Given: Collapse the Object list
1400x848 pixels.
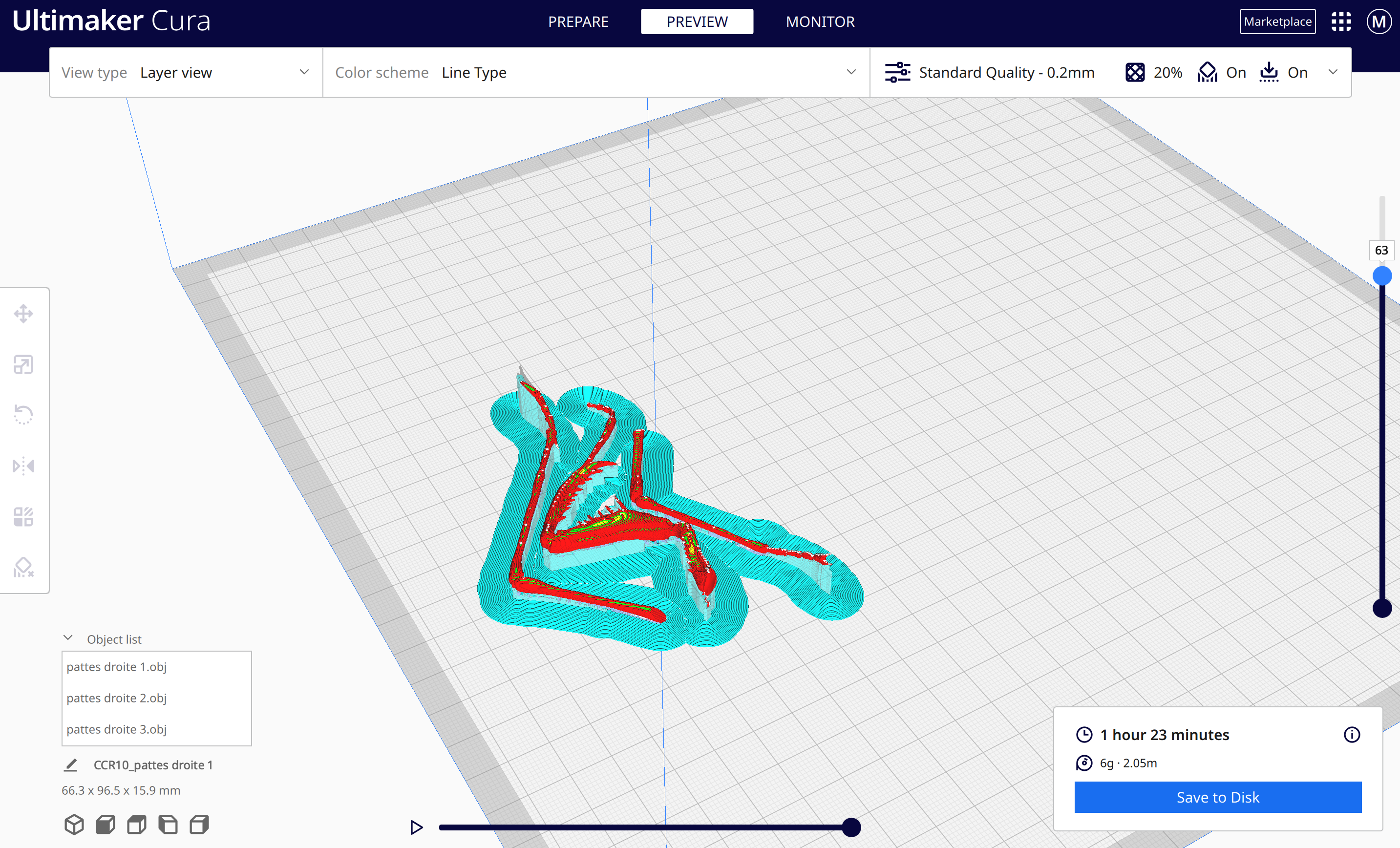Looking at the screenshot, I should (68, 637).
